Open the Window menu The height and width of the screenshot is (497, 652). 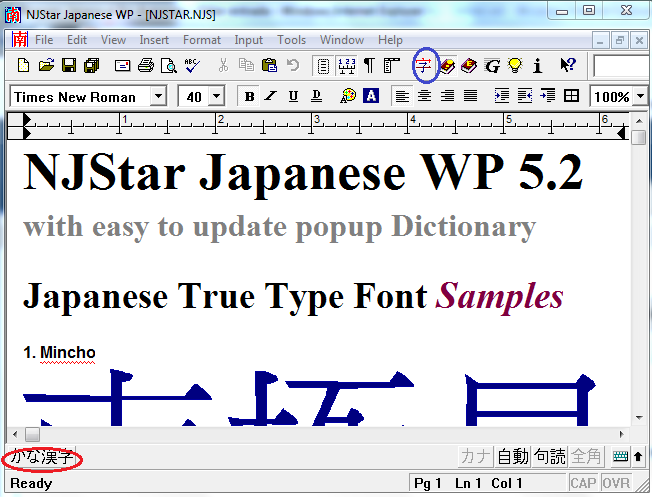[x=342, y=40]
